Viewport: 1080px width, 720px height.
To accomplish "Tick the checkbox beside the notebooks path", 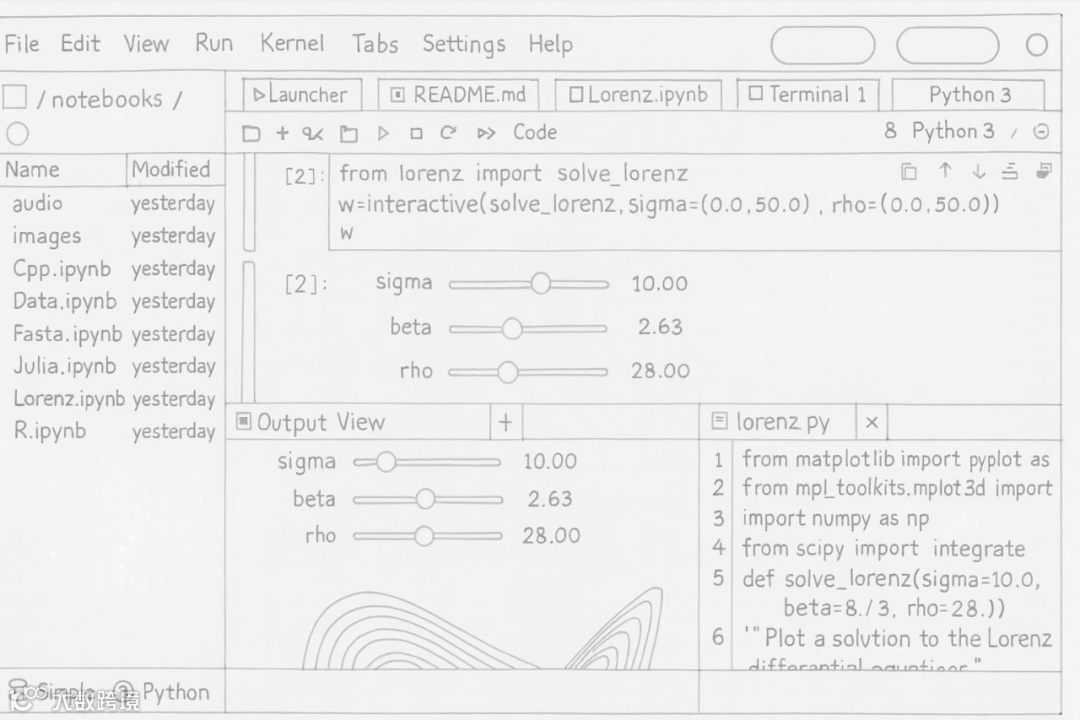I will tap(14, 97).
